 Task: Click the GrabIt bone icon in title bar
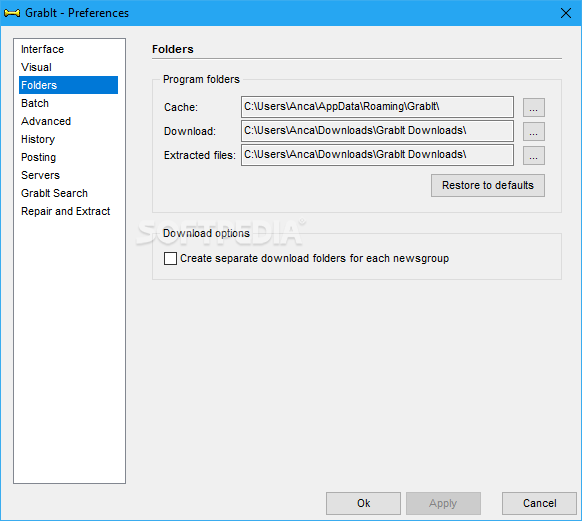click(12, 13)
